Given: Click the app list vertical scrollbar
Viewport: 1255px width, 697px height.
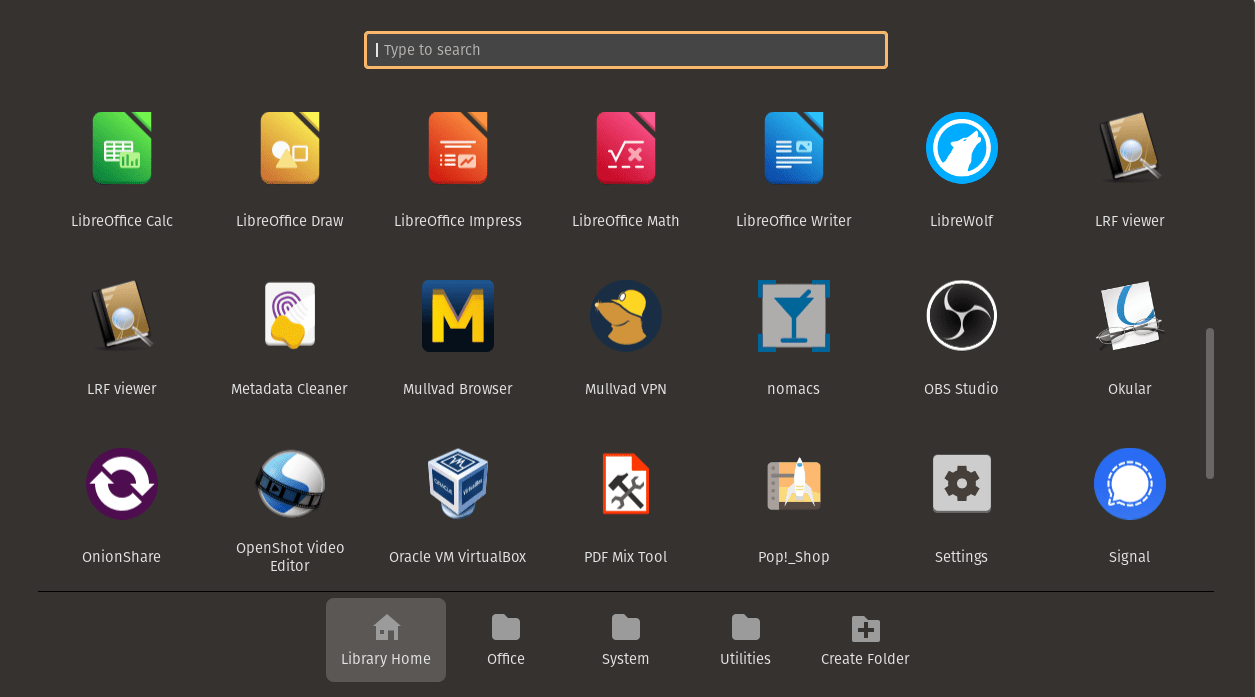Looking at the screenshot, I should (x=1210, y=403).
